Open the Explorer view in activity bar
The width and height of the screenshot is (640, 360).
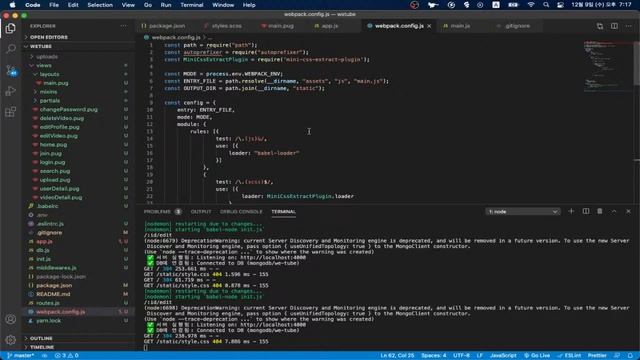coord(11,29)
